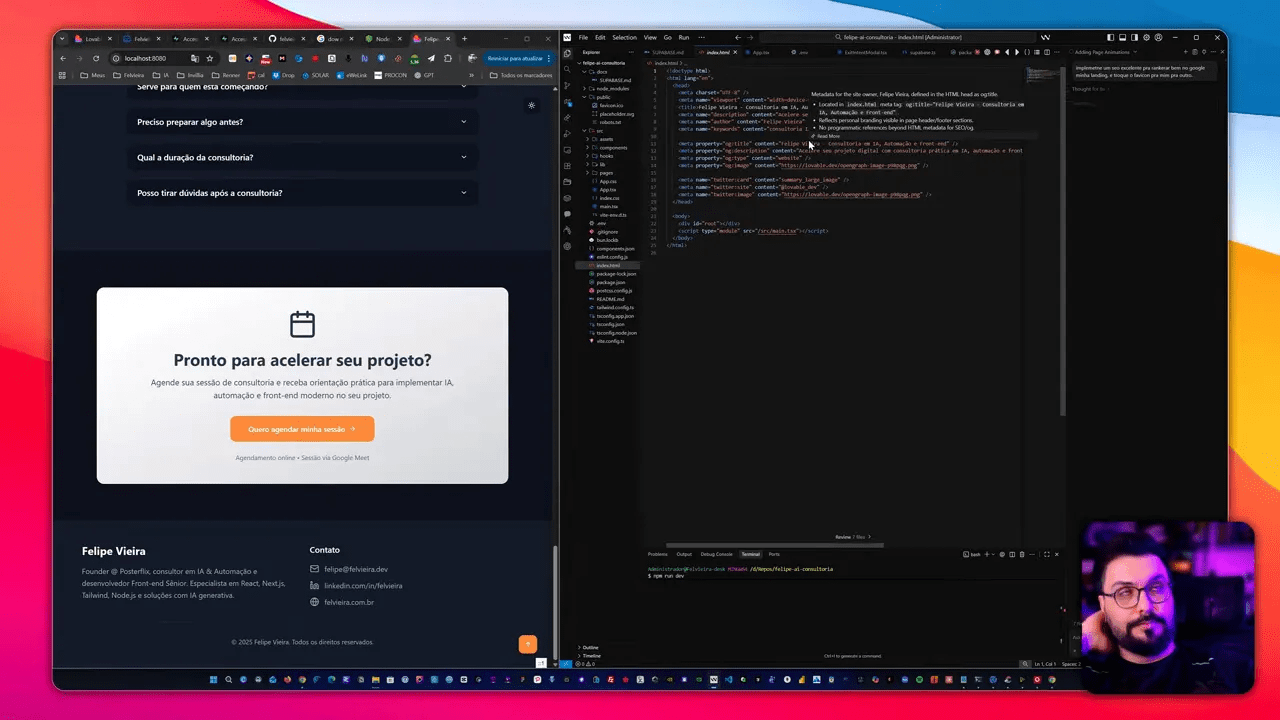Open the Search view in activity bar
The width and height of the screenshot is (1280, 720).
(567, 70)
